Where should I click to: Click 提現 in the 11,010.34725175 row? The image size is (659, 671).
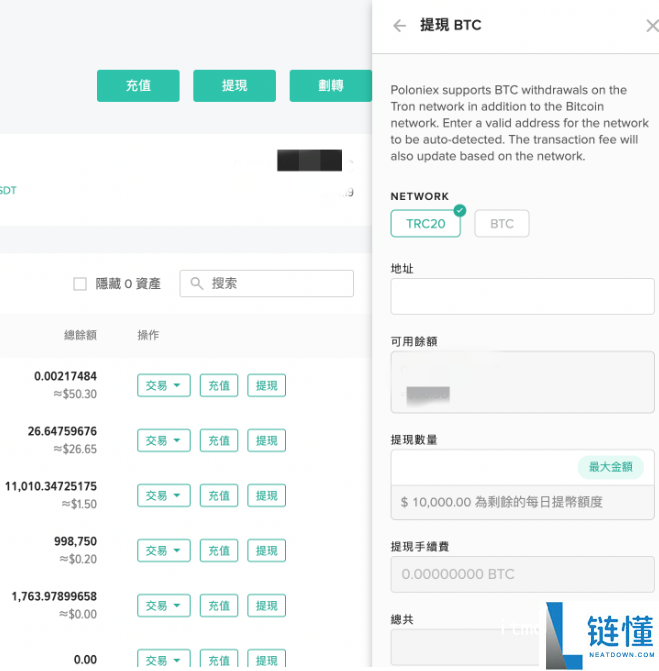click(x=266, y=496)
